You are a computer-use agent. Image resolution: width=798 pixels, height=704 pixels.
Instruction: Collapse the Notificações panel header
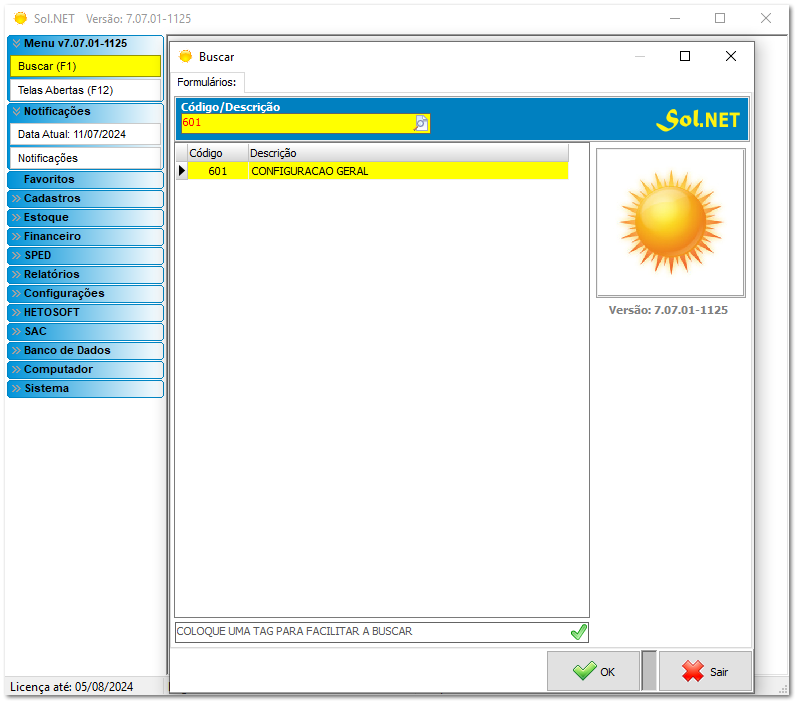pos(84,112)
